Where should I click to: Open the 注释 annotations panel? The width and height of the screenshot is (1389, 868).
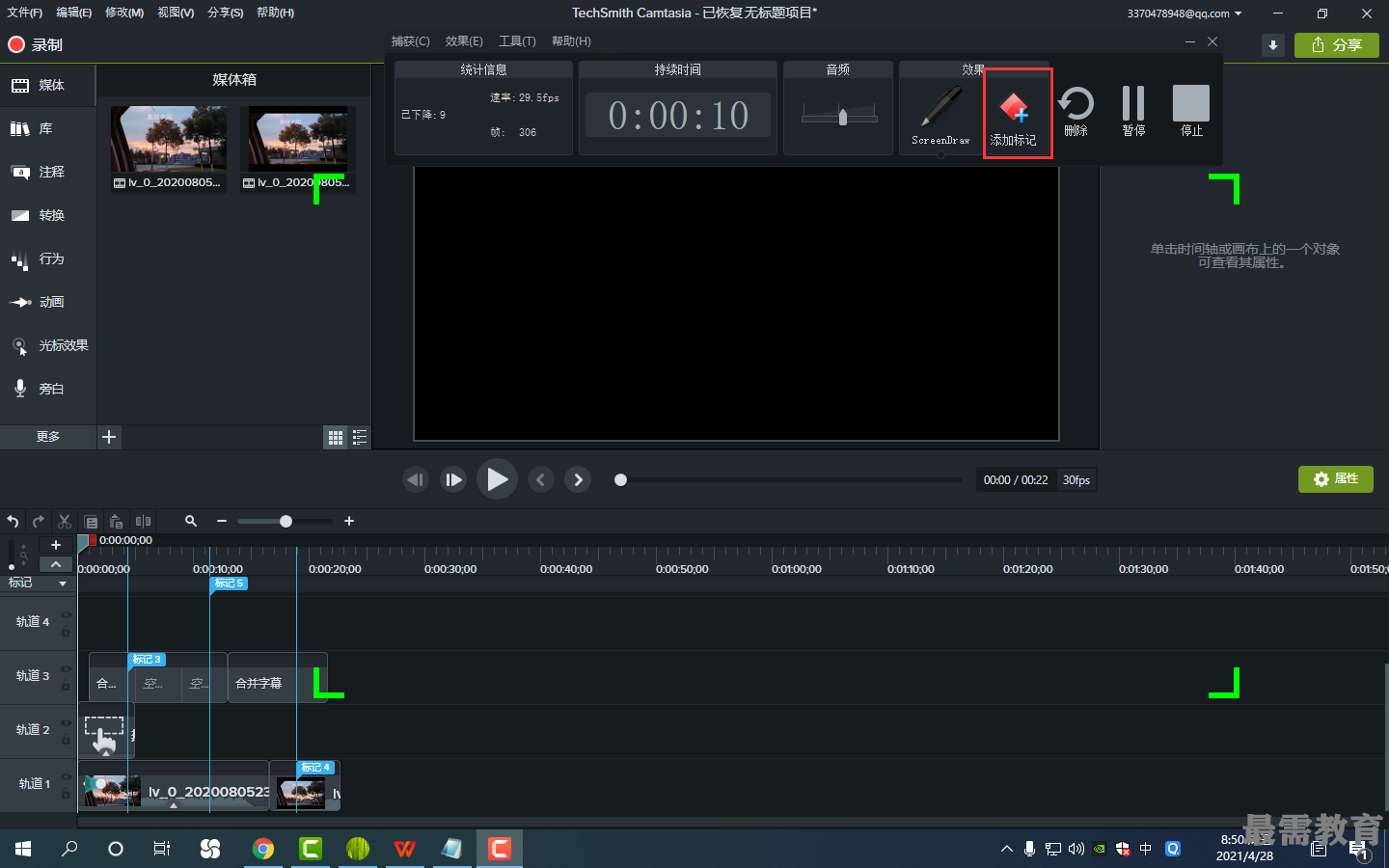pyautogui.click(x=48, y=172)
